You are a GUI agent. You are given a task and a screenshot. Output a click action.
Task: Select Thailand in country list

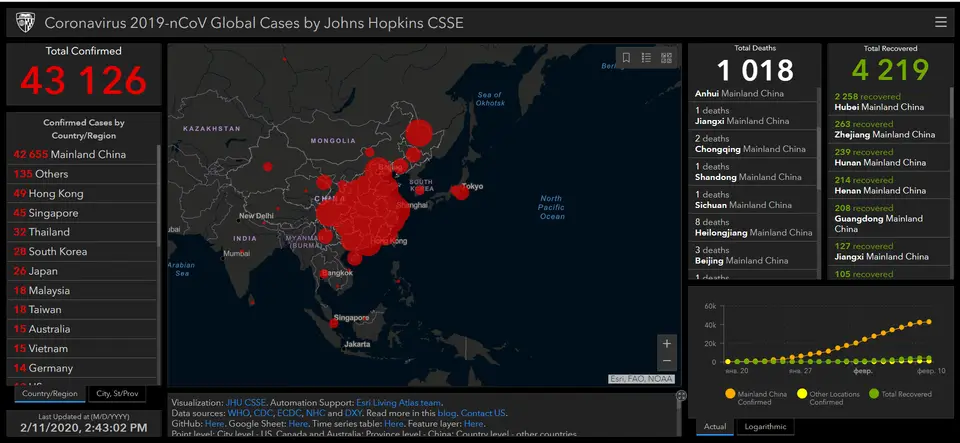click(x=82, y=232)
